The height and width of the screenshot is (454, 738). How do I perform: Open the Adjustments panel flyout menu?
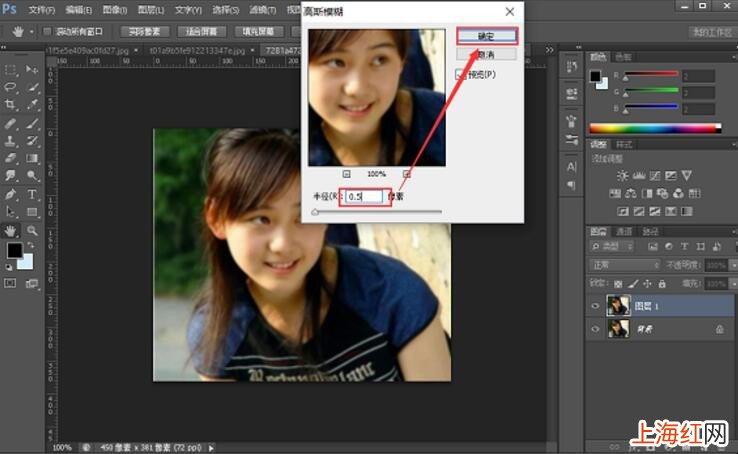click(x=734, y=144)
